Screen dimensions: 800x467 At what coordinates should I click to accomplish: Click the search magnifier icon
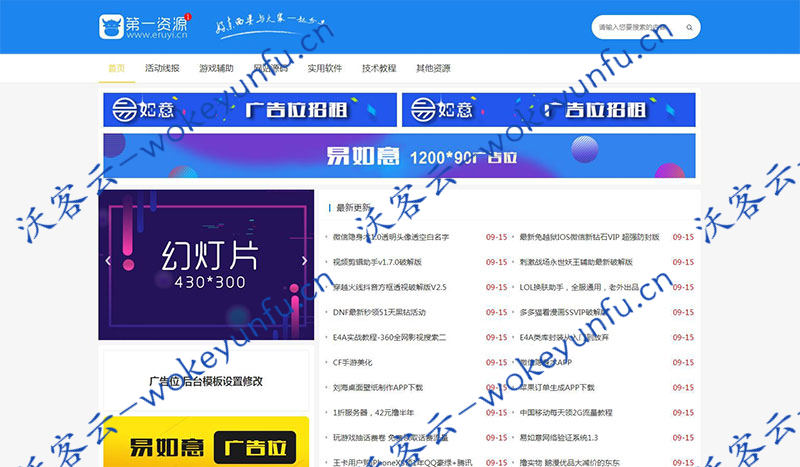(689, 28)
